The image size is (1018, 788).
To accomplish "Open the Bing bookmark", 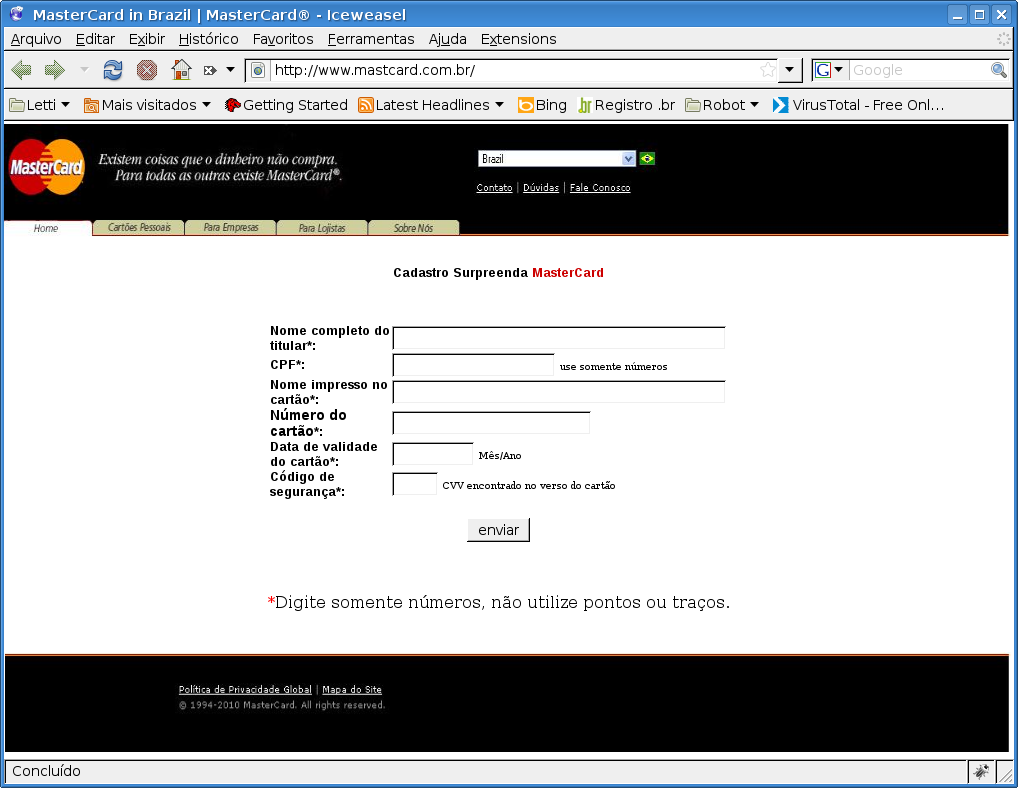I will 542,105.
